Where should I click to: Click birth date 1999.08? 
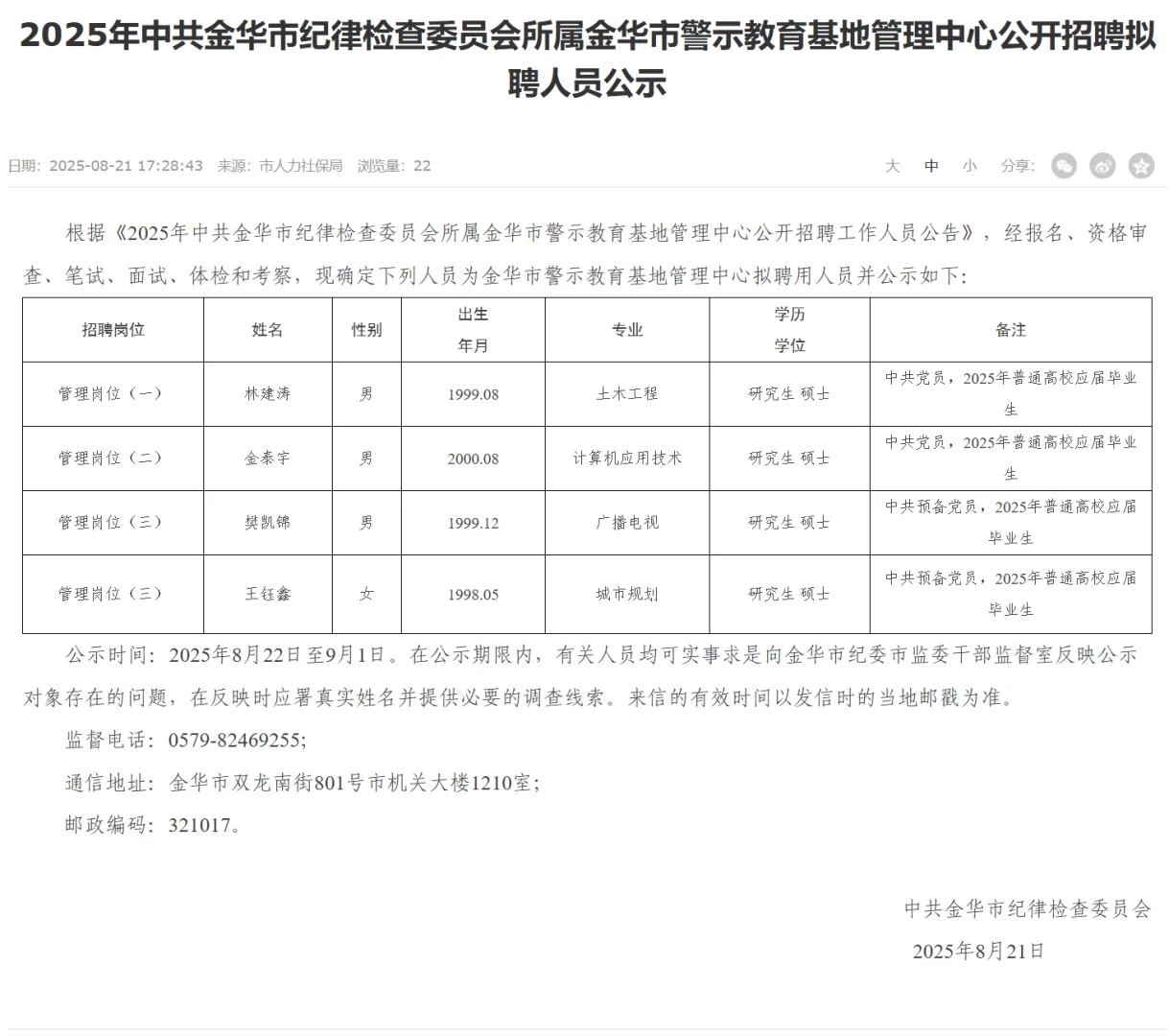click(473, 394)
